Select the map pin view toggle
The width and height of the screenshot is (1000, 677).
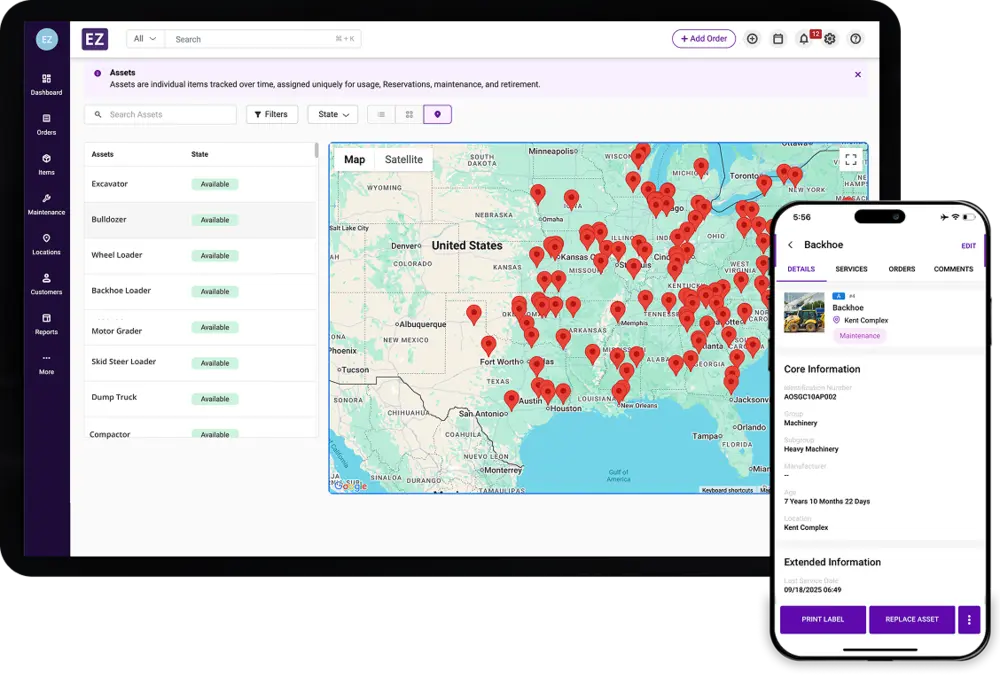437,115
